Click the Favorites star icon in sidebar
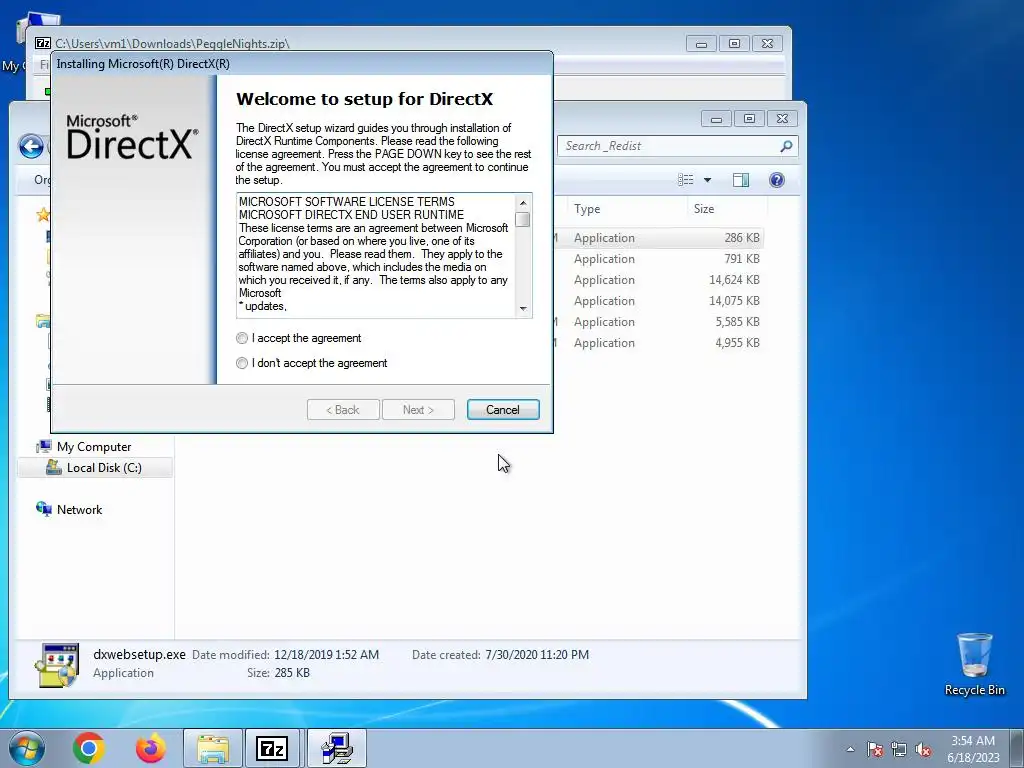Viewport: 1024px width, 768px height. tap(43, 214)
